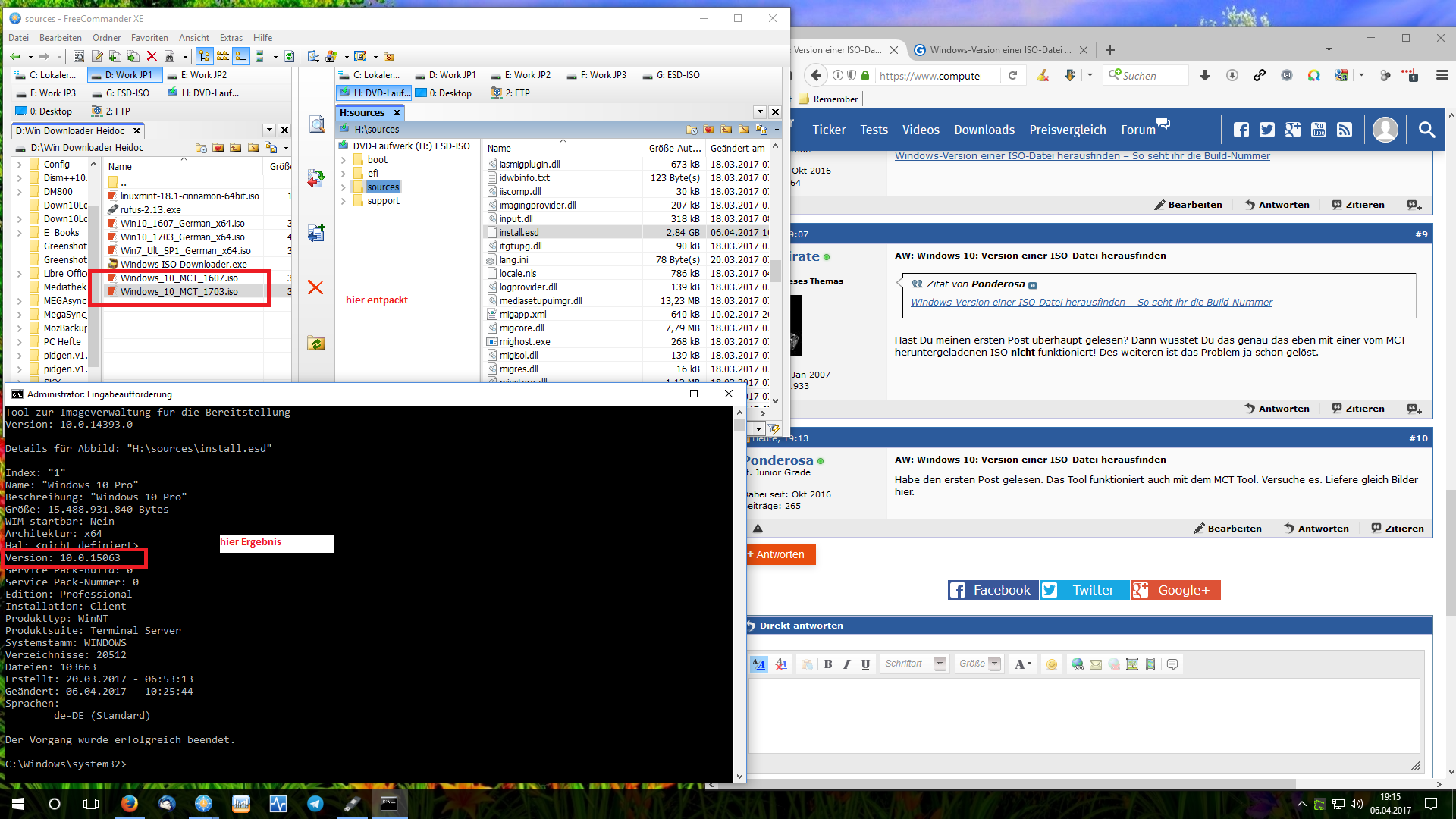Click the insert image icon in editor
1456x819 pixels.
1132,664
